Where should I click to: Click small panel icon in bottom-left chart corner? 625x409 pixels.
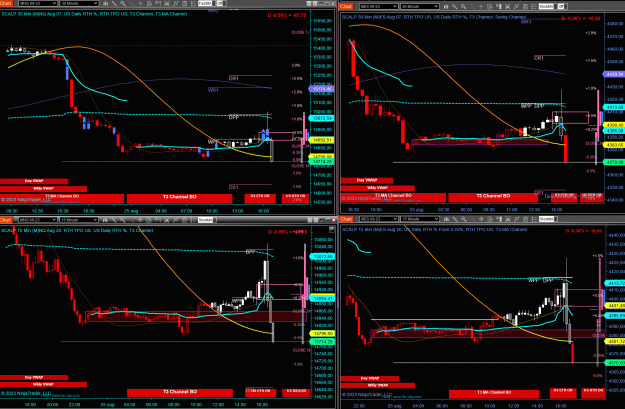332,229
